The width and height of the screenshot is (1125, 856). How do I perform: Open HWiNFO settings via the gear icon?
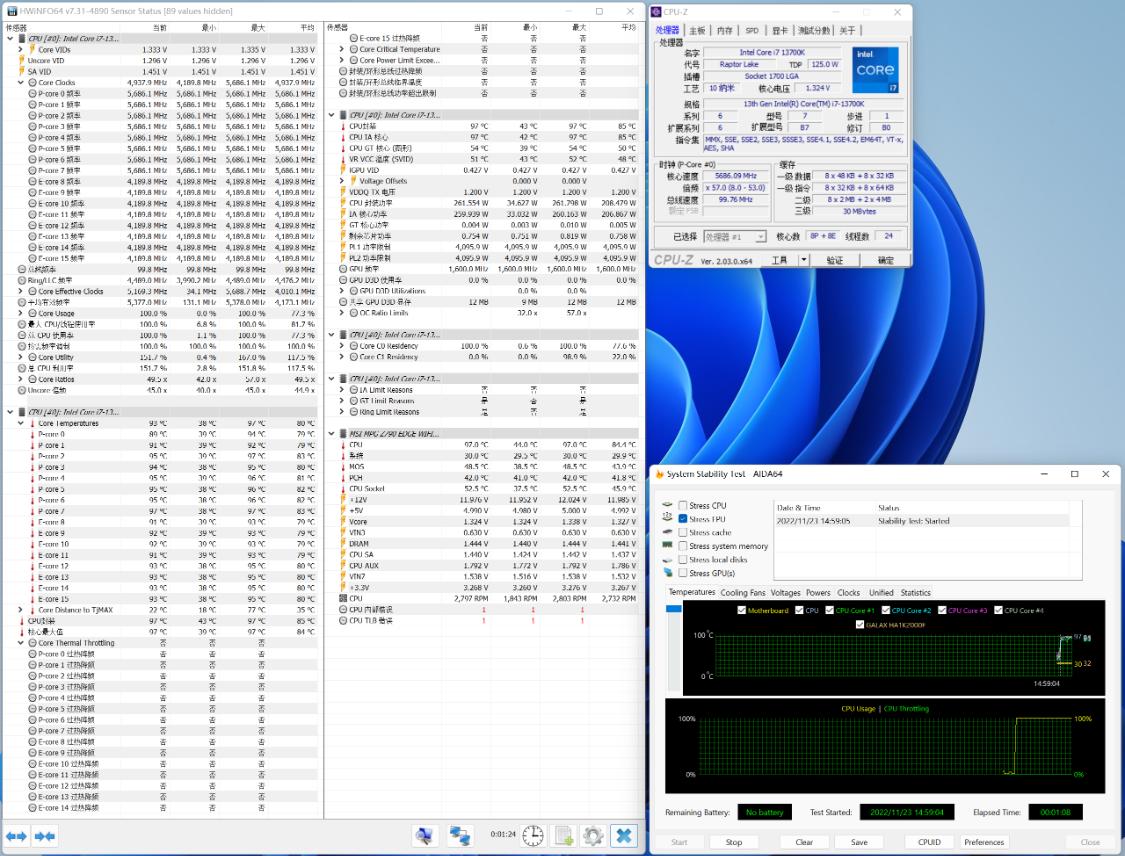594,836
